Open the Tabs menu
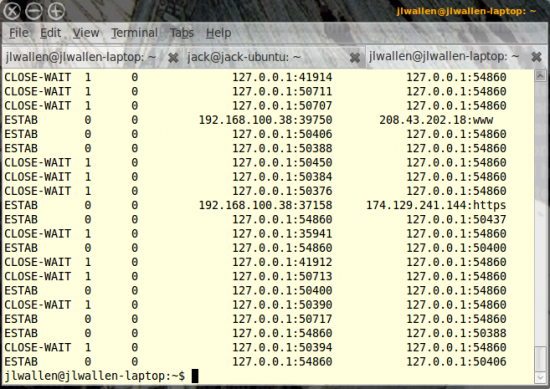550x389 pixels. [x=182, y=33]
